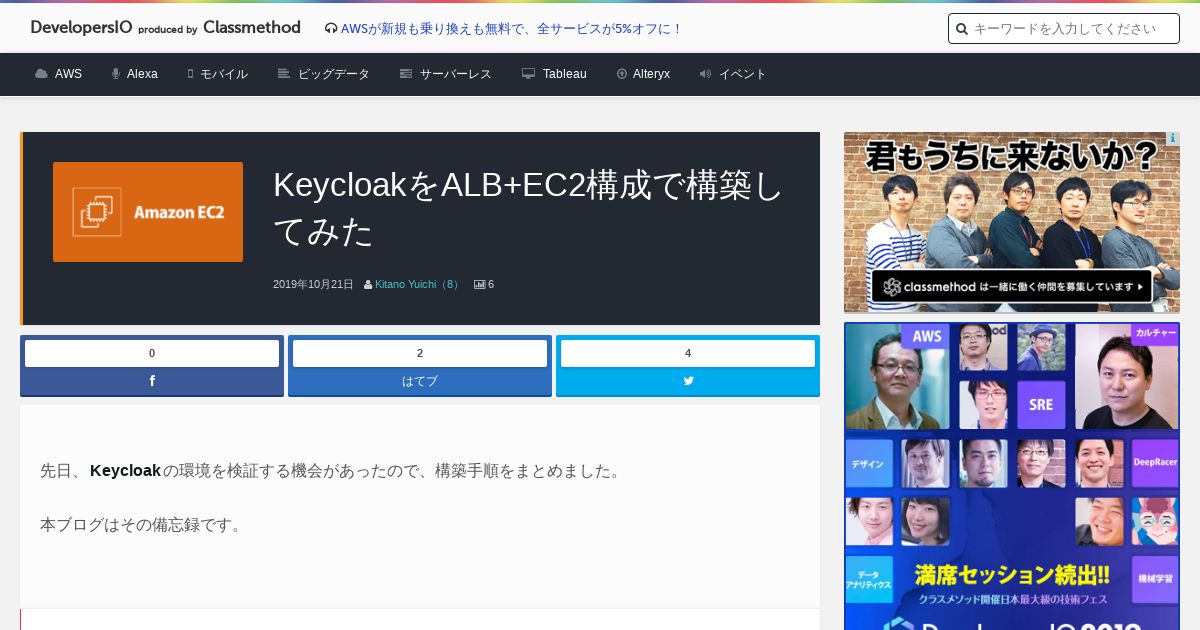Click the sentence 本ブログはその備忘録です。

point(143,524)
